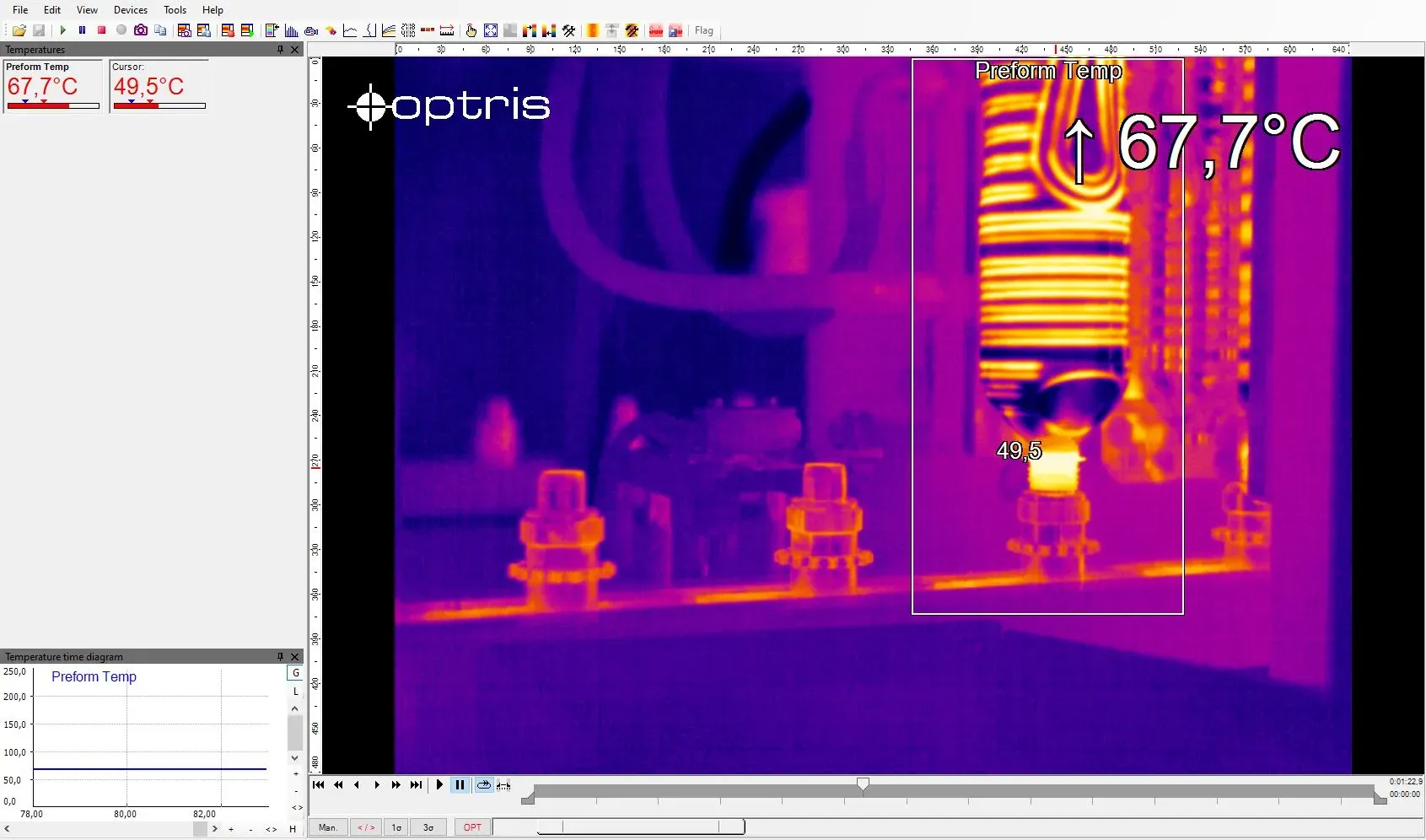This screenshot has width=1426, height=840.
Task: Toggle the H hold button in diagram
Action: pos(293,829)
